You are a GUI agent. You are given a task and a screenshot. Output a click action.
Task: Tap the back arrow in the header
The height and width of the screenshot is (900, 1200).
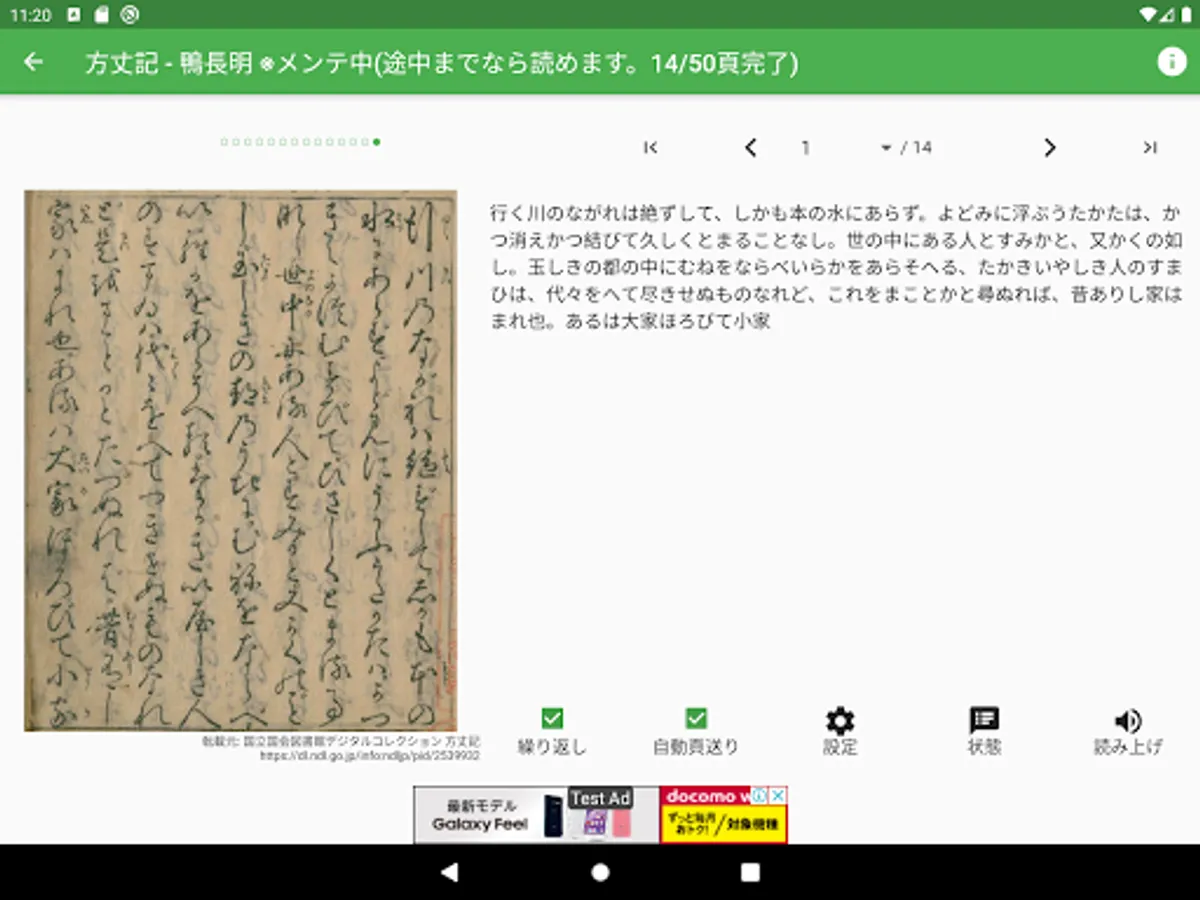(34, 62)
